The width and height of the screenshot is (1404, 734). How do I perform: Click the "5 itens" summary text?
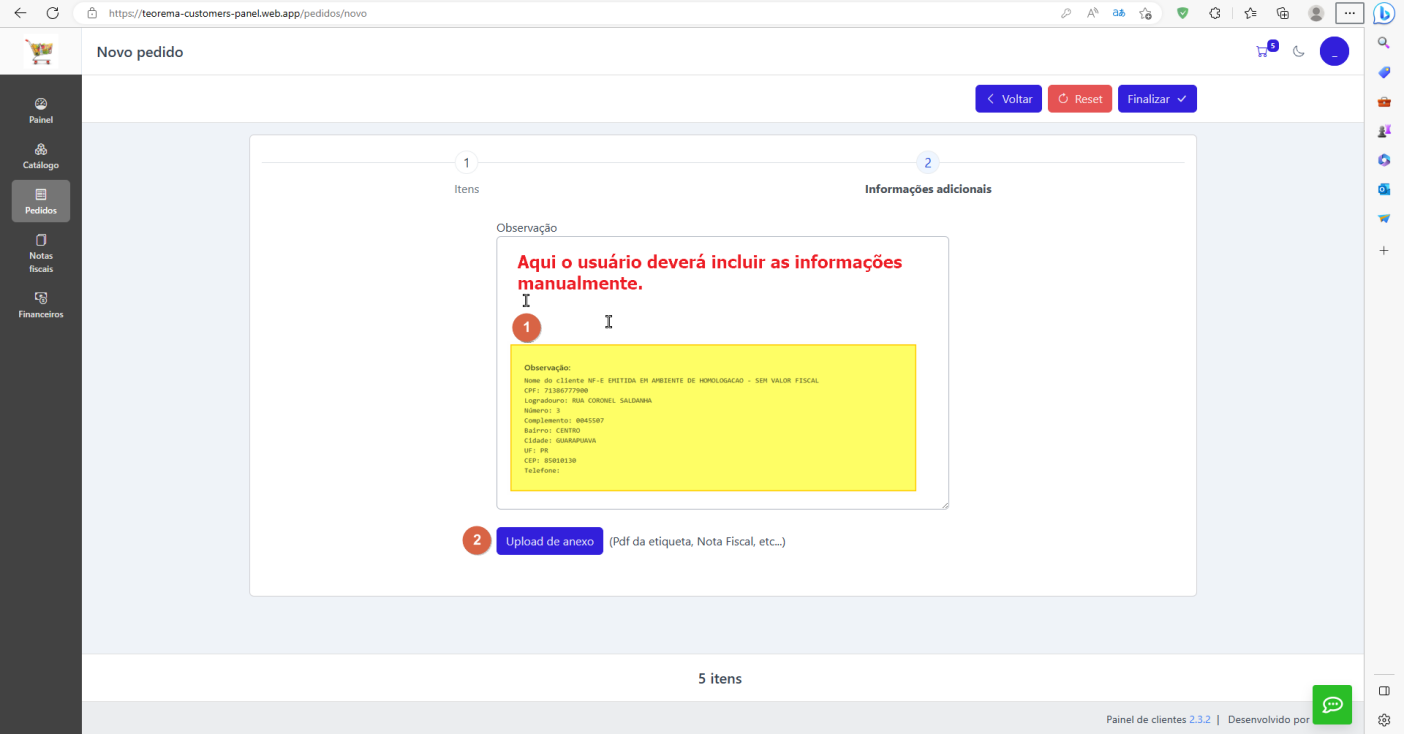click(x=720, y=678)
